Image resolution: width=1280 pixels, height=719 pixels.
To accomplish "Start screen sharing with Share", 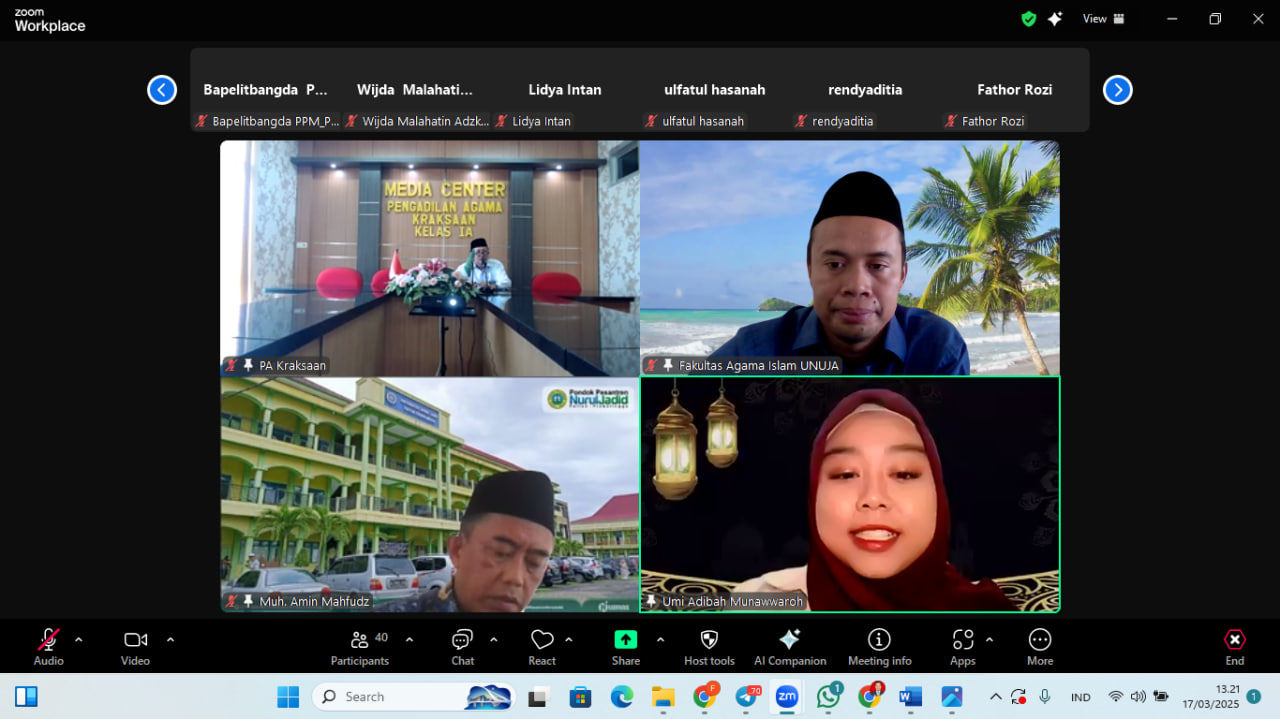I will coord(626,647).
